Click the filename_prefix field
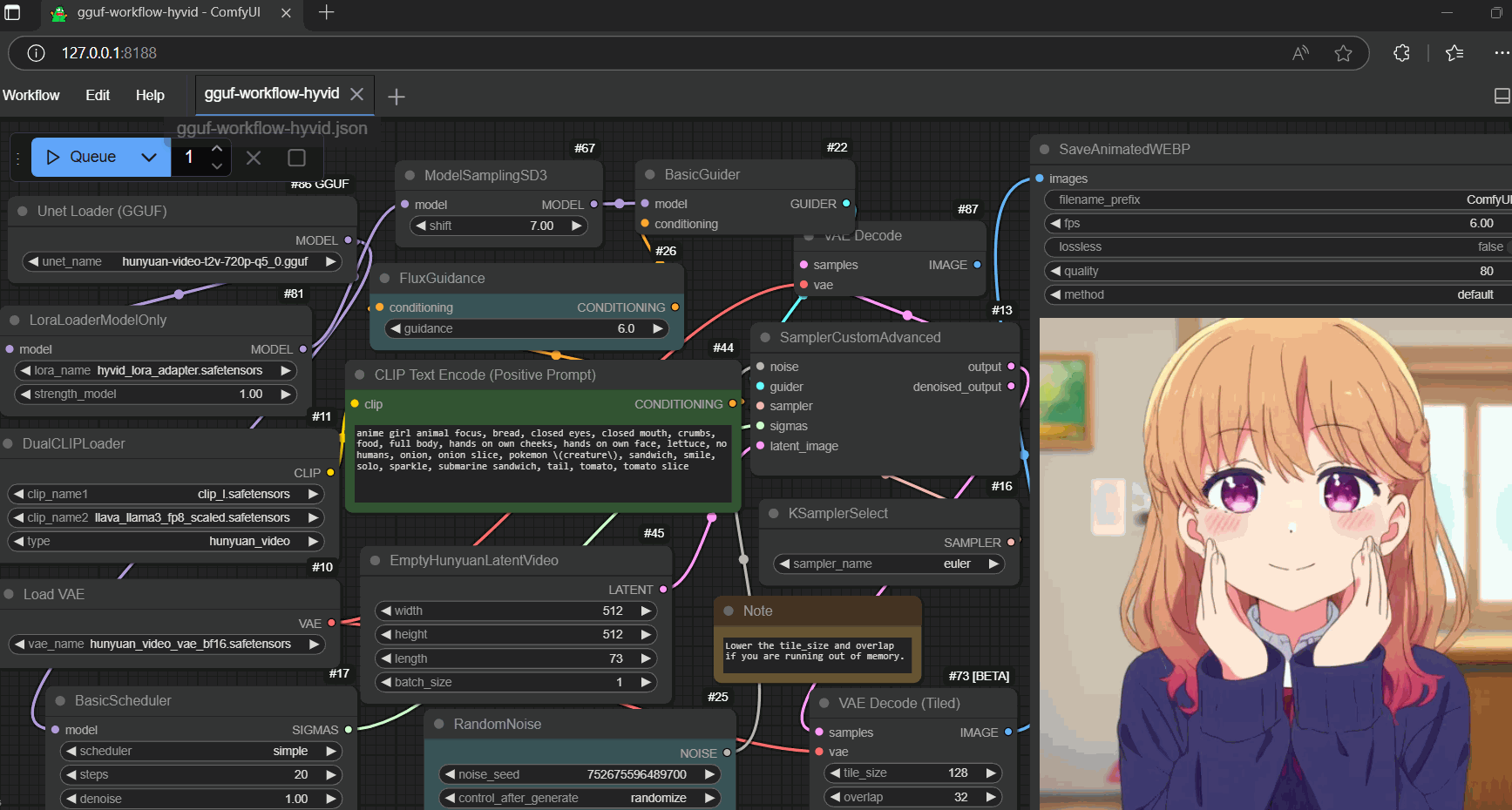 [1278, 199]
